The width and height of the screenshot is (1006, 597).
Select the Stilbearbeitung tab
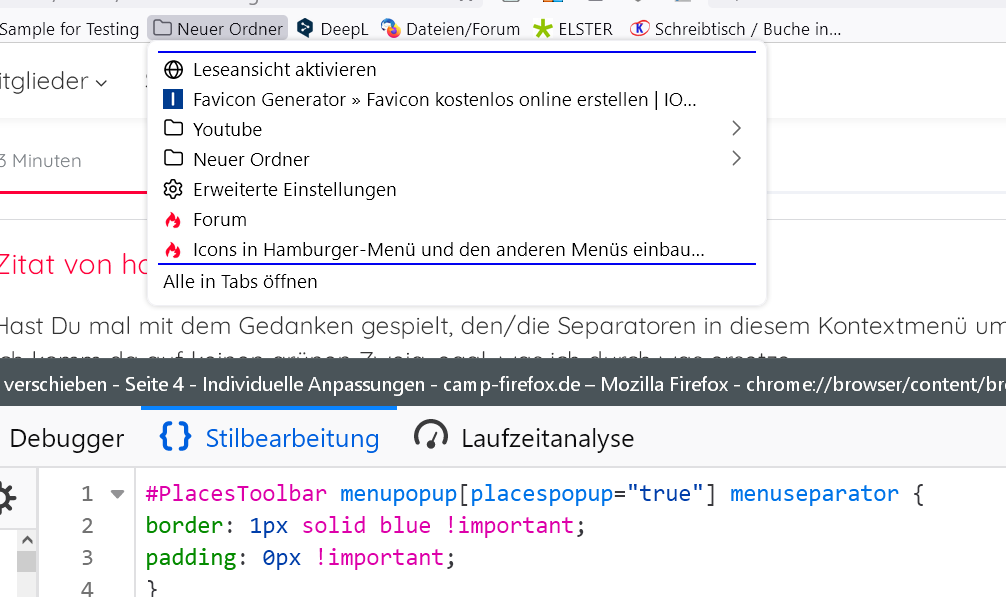pos(270,438)
